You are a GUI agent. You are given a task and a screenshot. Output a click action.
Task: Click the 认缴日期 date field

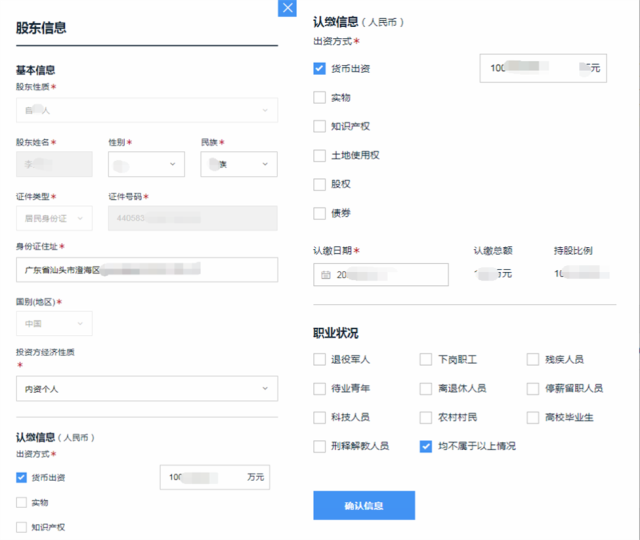click(381, 275)
